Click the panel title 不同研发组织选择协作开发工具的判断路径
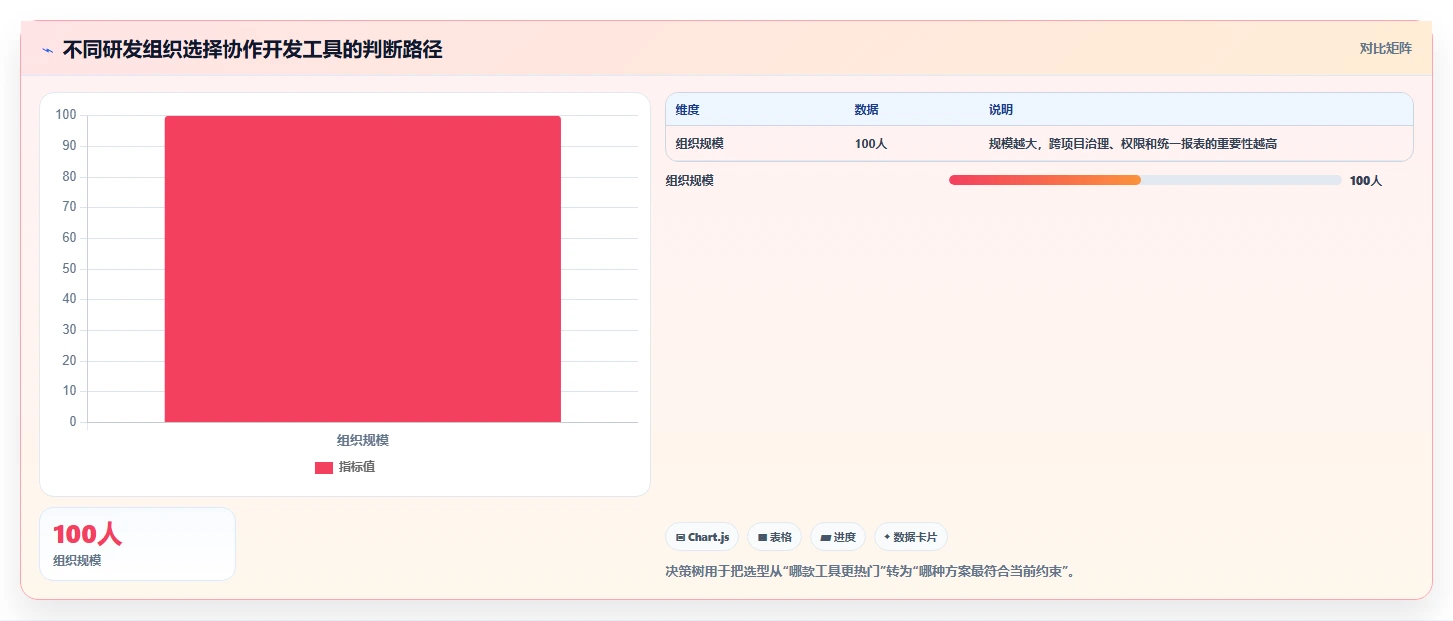The image size is (1453, 621). point(252,50)
